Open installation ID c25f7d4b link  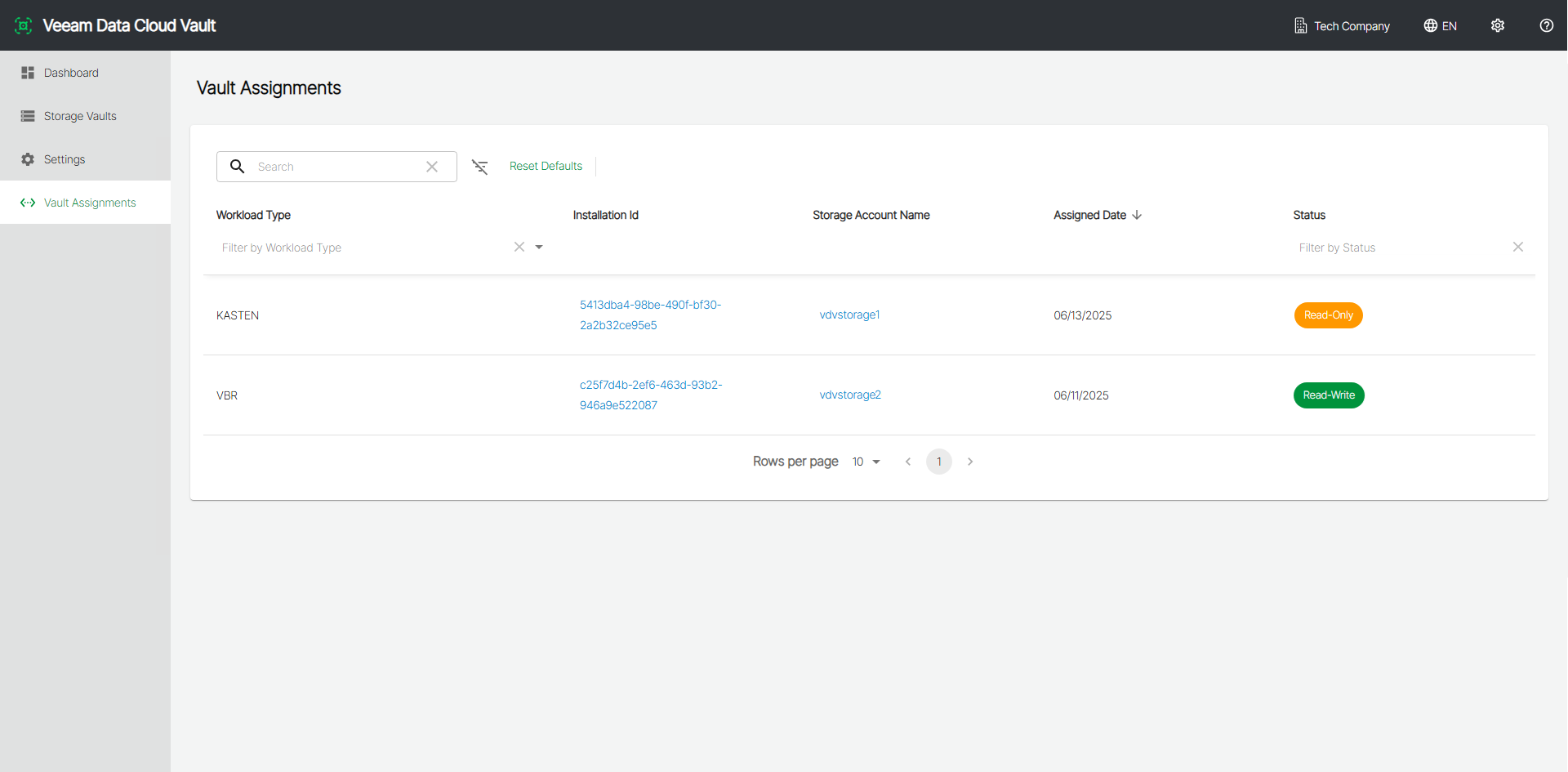[x=651, y=395]
